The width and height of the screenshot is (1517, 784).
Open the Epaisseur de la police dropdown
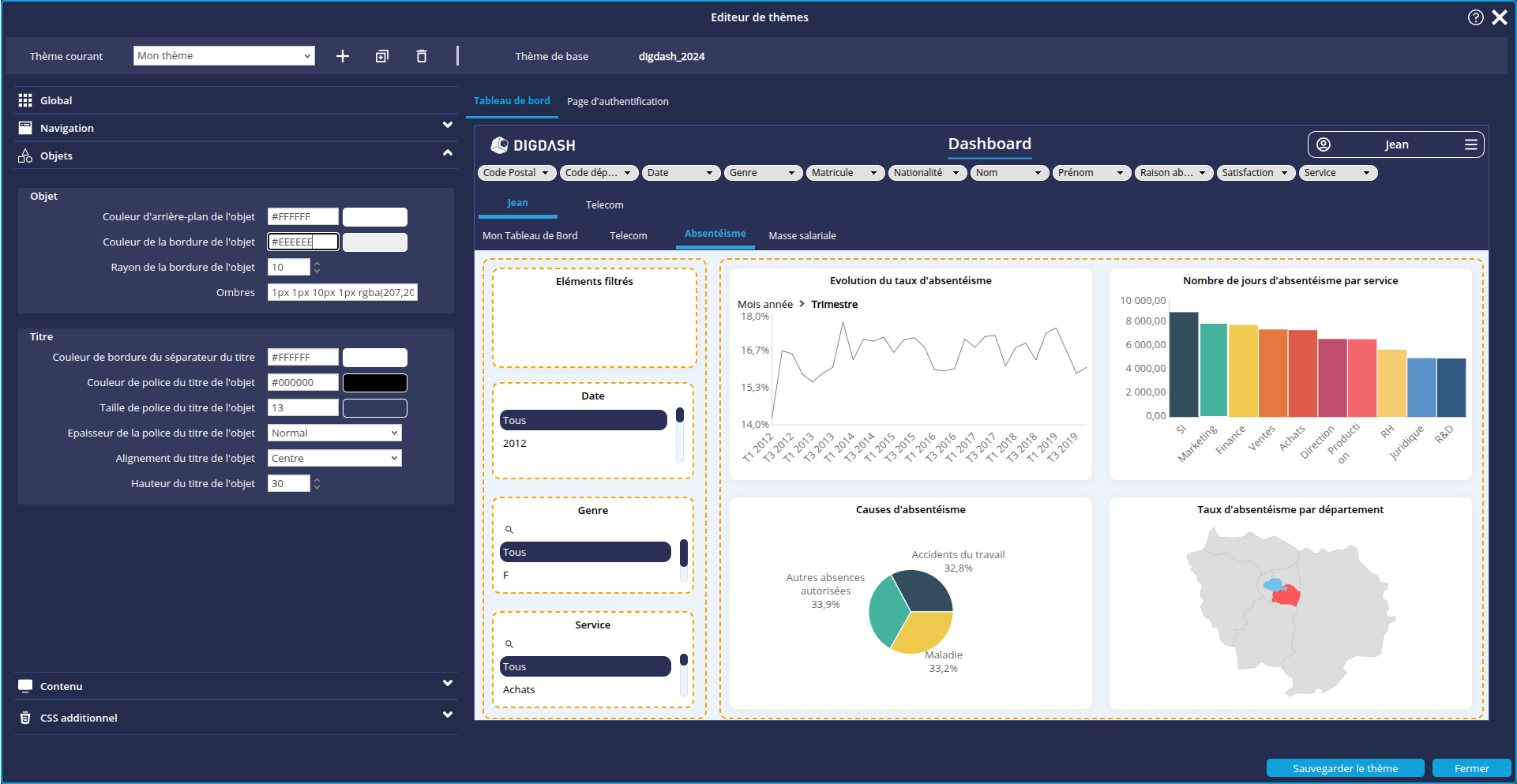(334, 433)
